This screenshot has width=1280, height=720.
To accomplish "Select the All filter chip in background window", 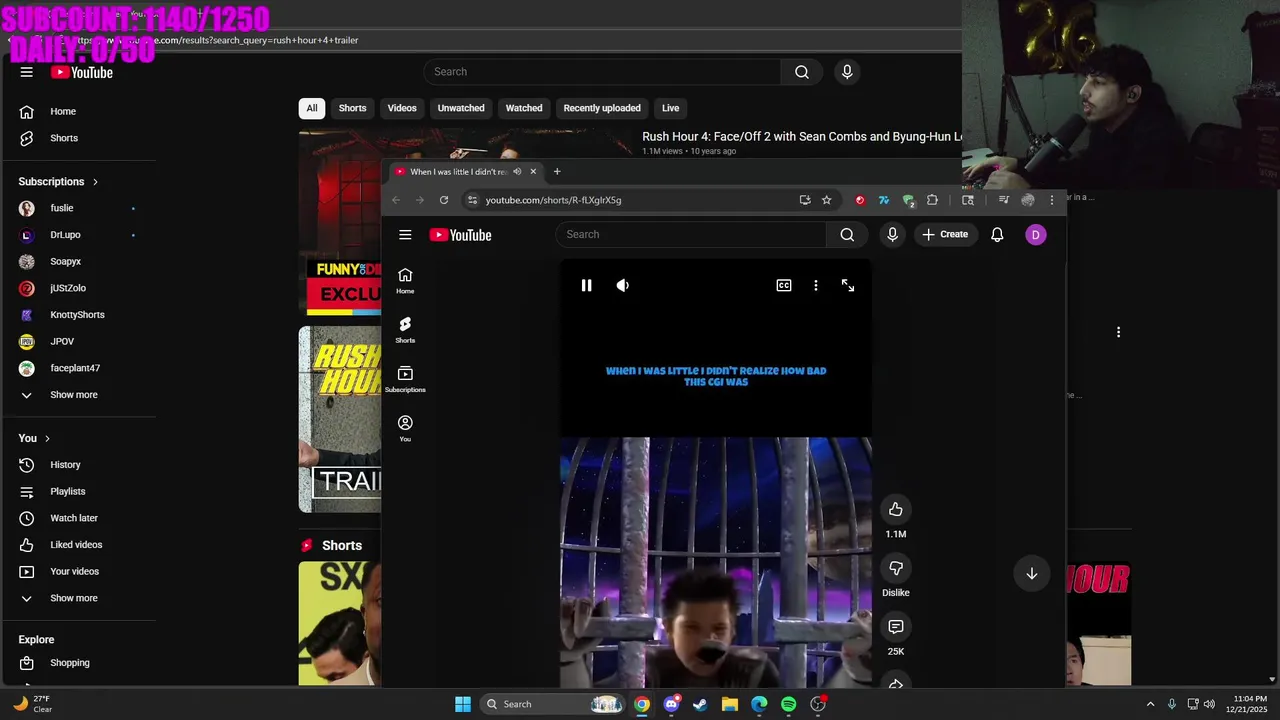I will coord(312,108).
